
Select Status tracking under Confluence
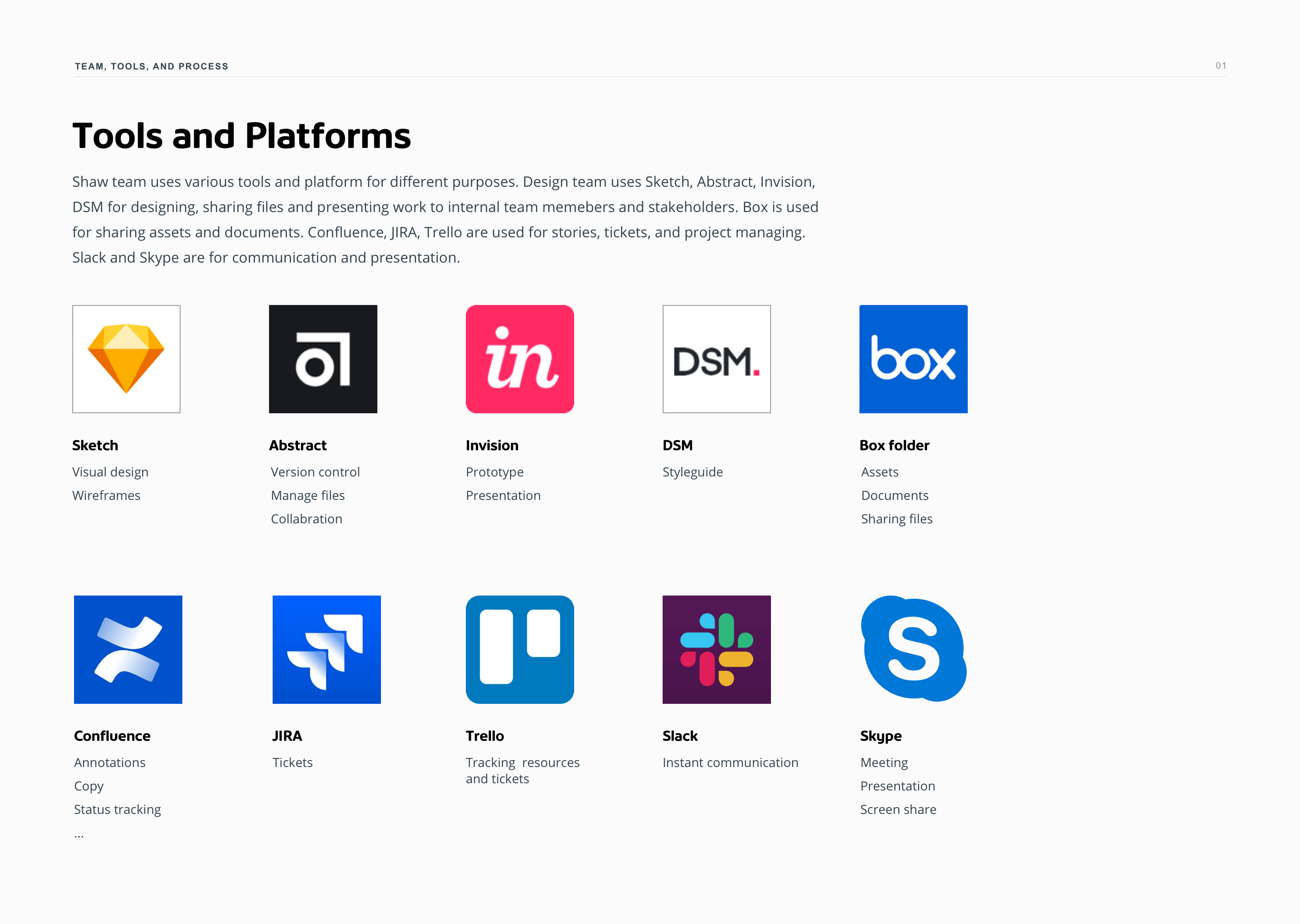(x=117, y=810)
